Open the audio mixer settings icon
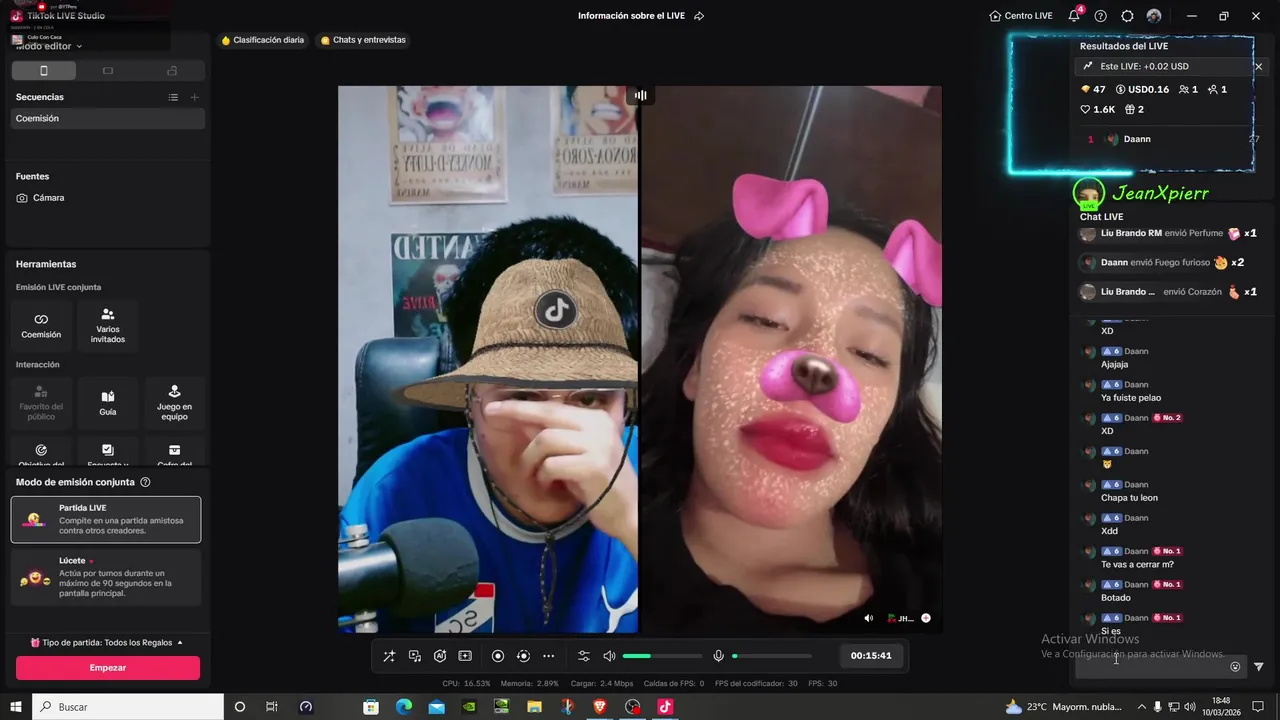Image resolution: width=1280 pixels, height=720 pixels. (x=584, y=656)
